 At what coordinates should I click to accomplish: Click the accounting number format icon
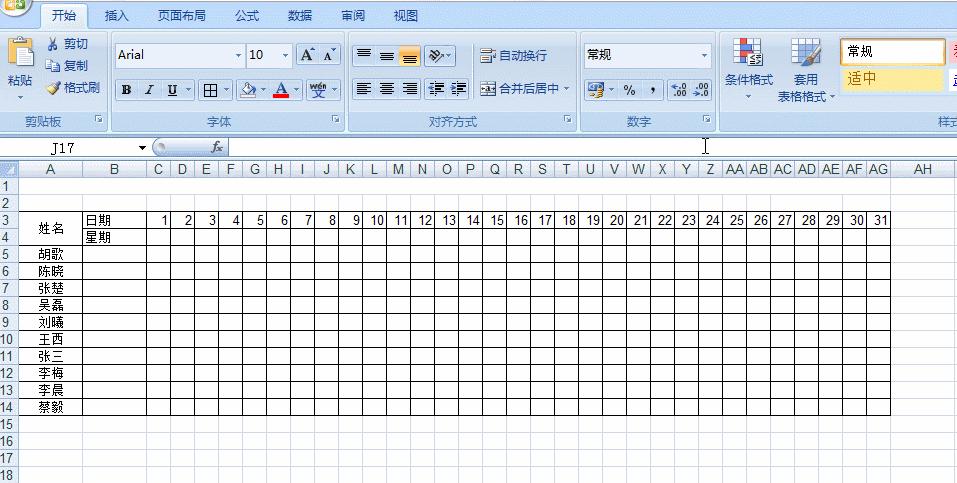(x=595, y=90)
